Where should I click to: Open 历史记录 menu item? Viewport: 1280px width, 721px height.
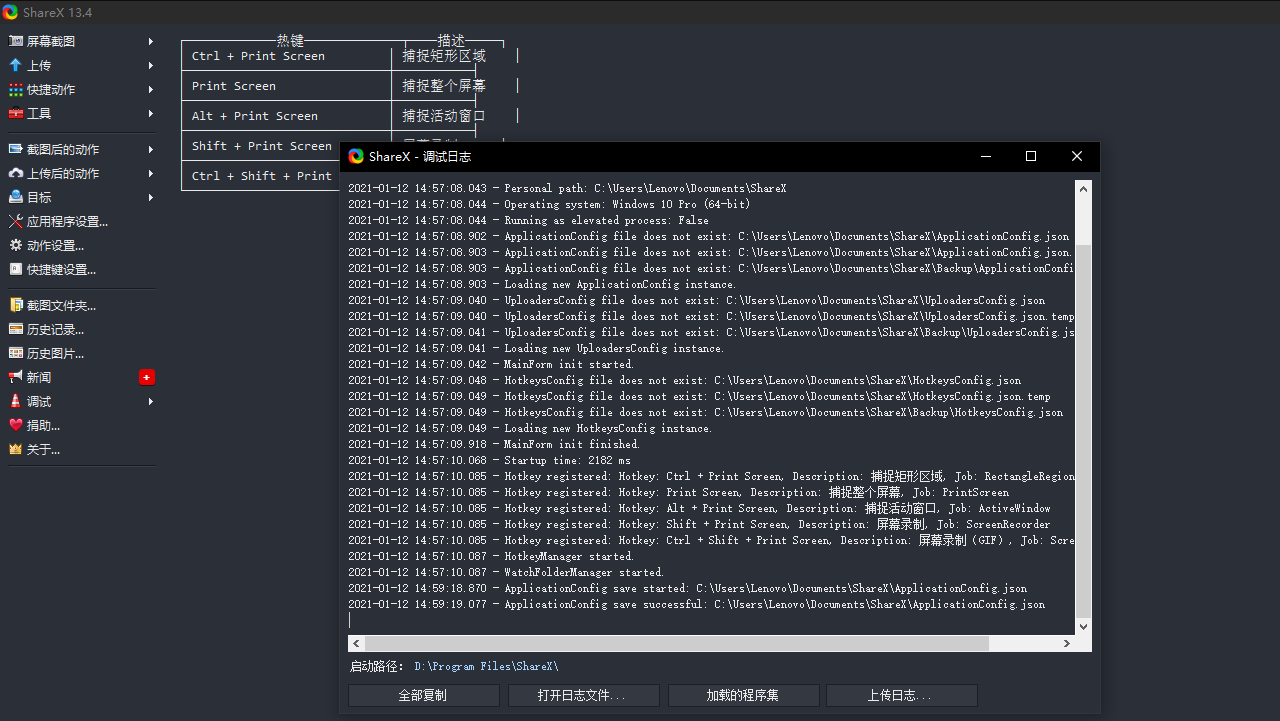coord(55,329)
